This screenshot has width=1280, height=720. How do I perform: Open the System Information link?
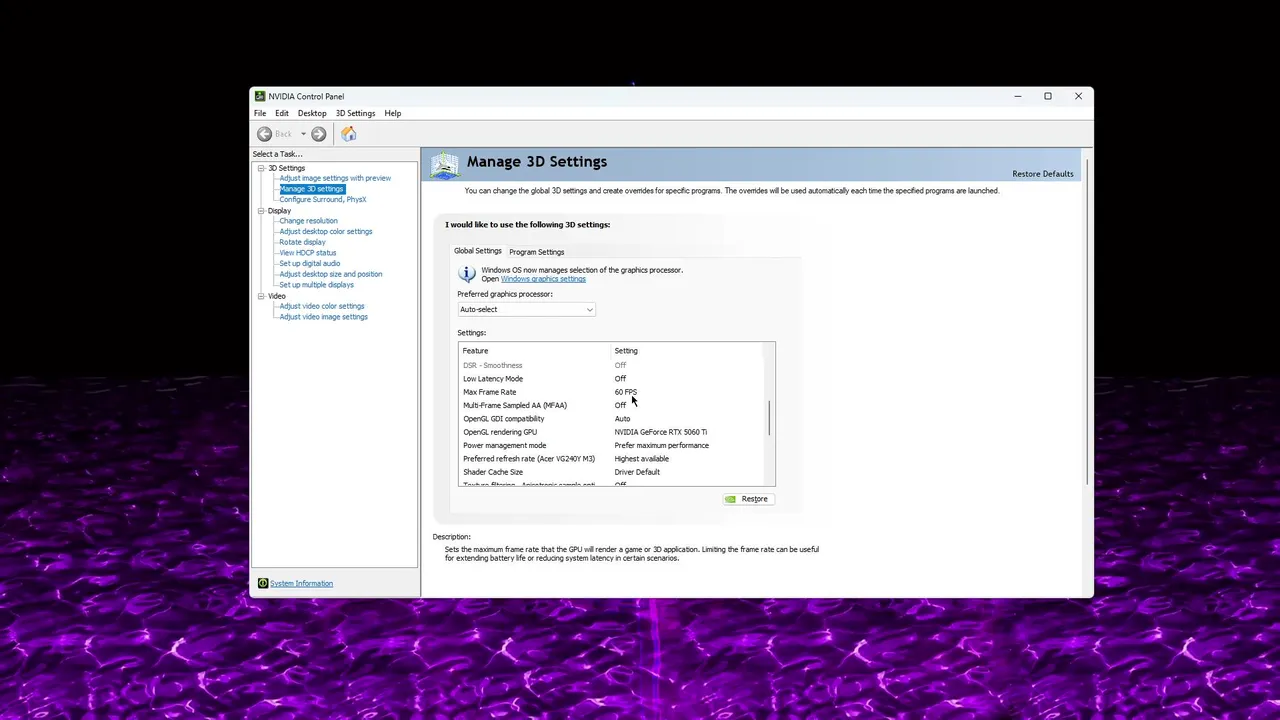(301, 583)
